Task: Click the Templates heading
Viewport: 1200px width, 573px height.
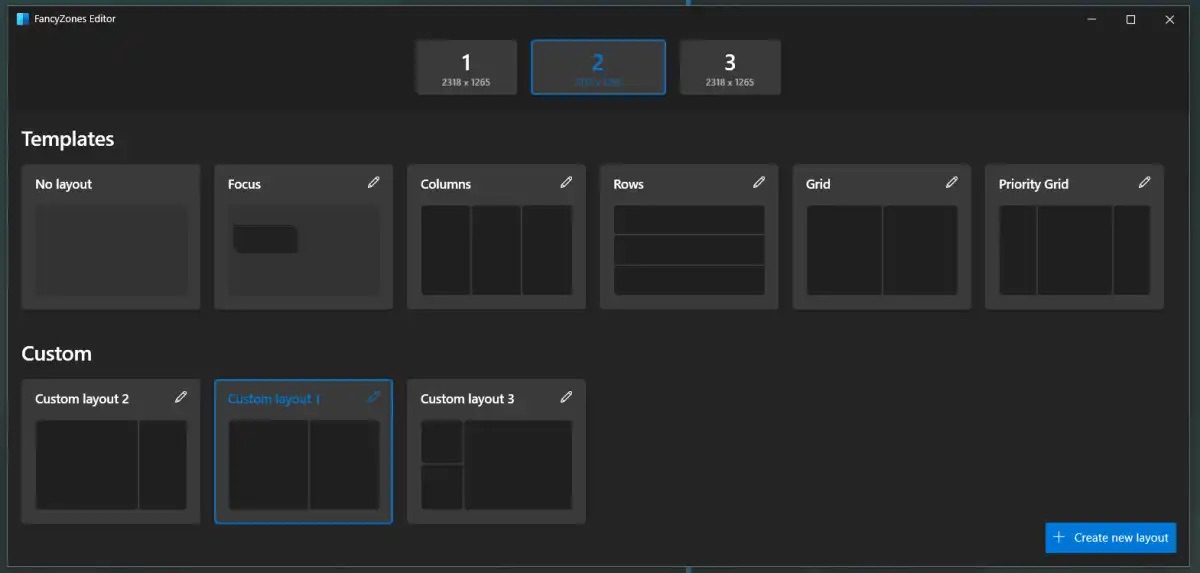Action: coord(68,139)
